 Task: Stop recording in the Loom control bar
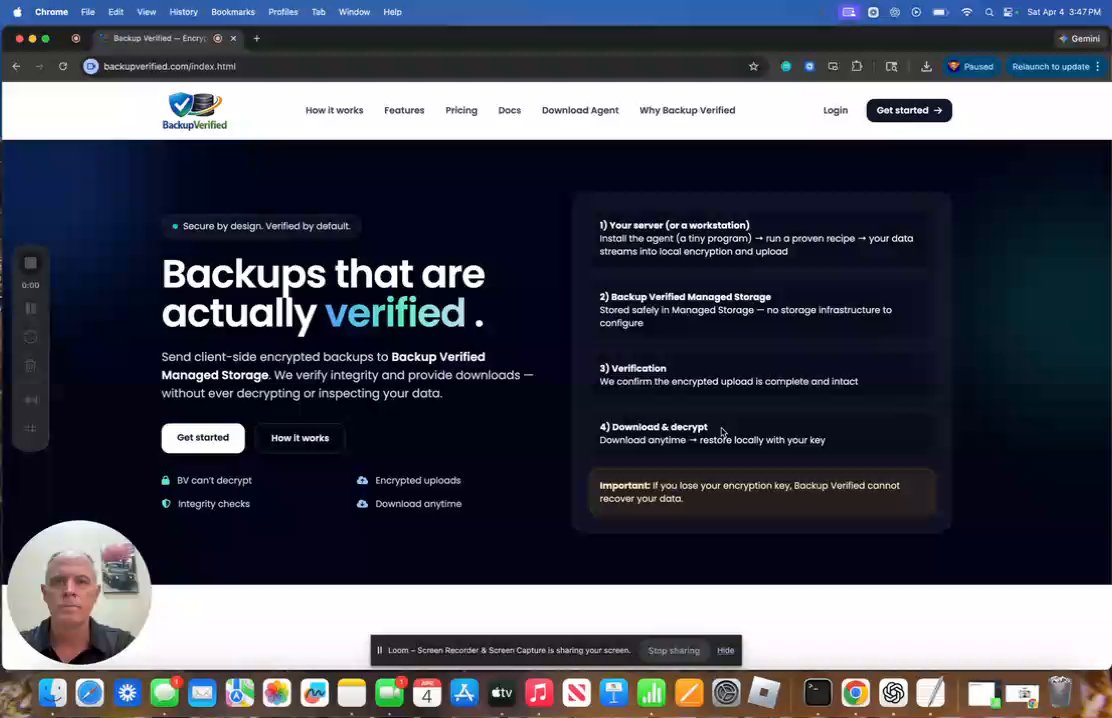click(x=30, y=263)
